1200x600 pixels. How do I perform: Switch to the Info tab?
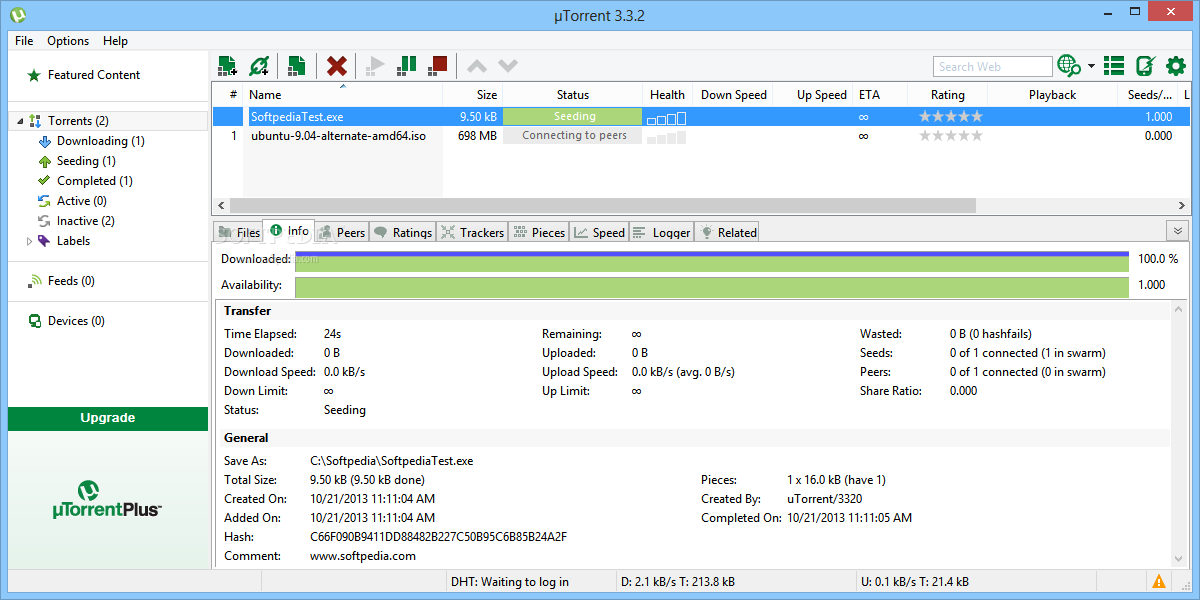(x=289, y=231)
